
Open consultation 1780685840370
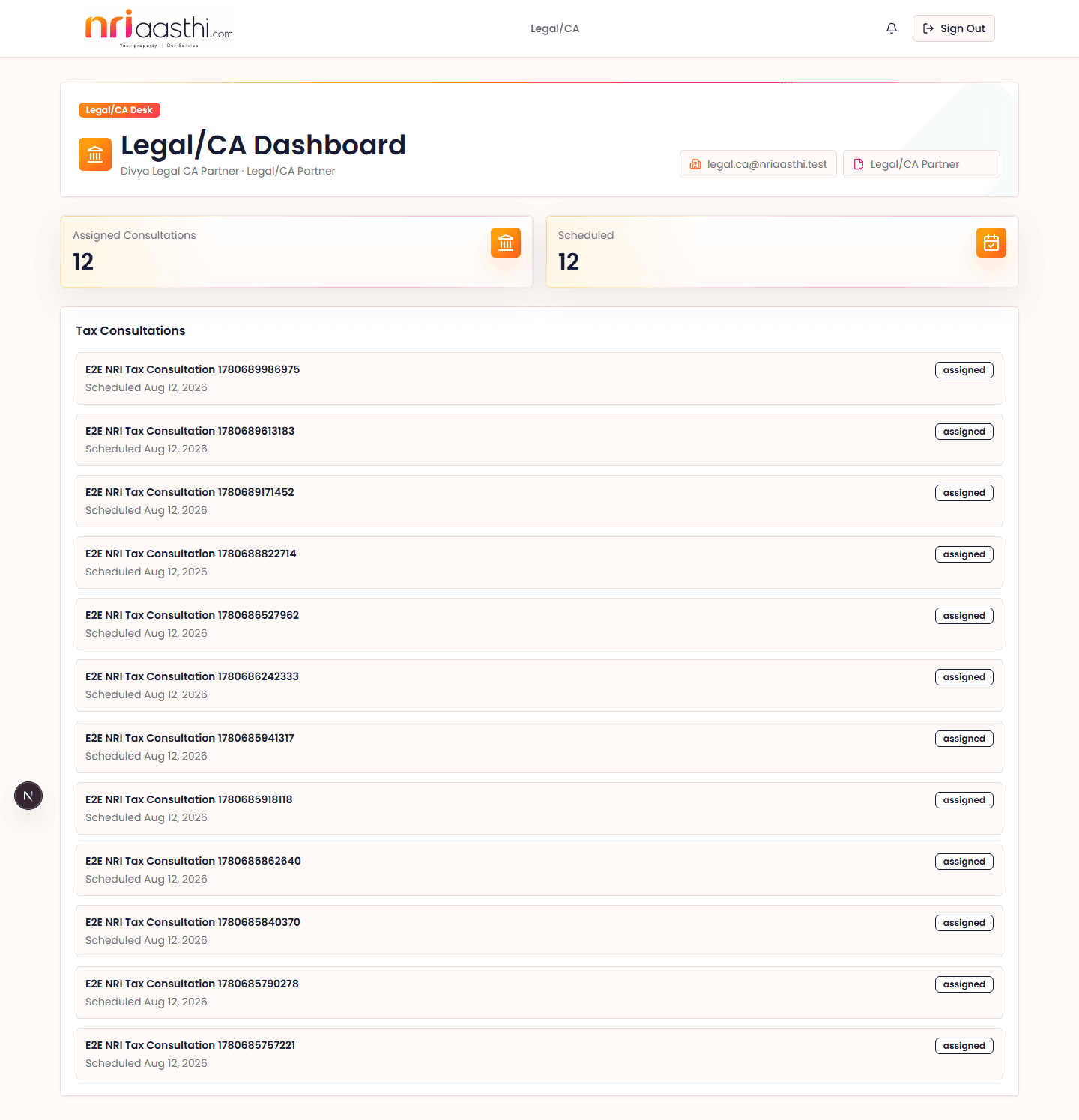tap(539, 931)
